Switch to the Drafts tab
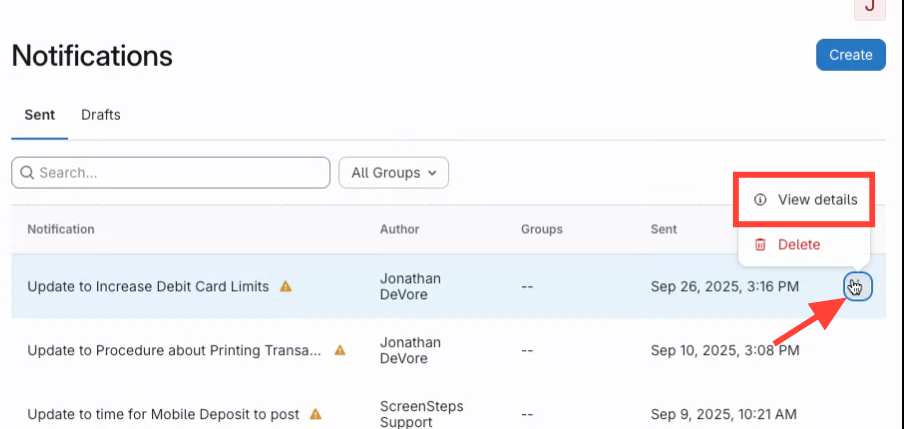The image size is (904, 429). (x=101, y=115)
